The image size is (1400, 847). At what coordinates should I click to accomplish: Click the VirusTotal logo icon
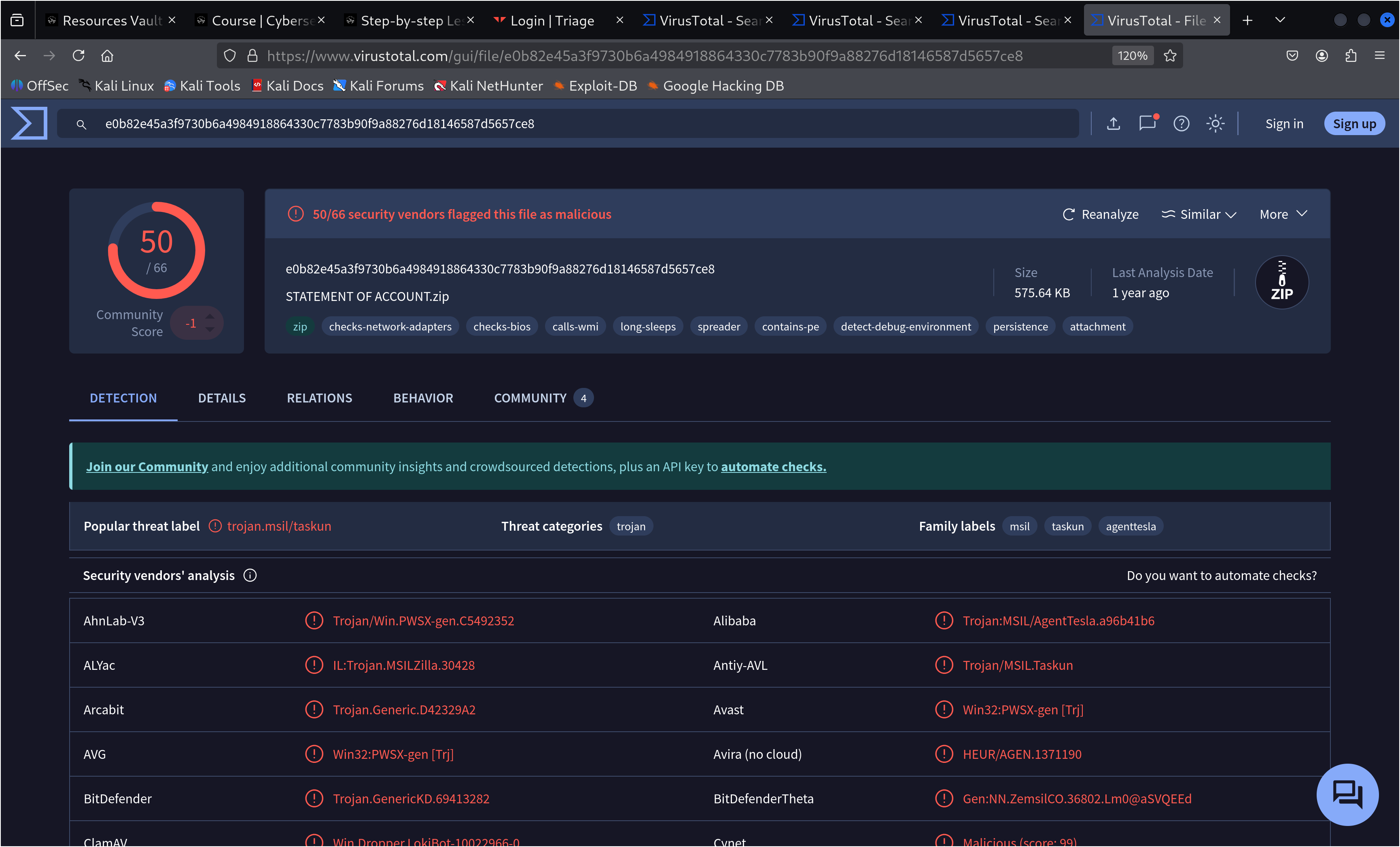coord(28,123)
